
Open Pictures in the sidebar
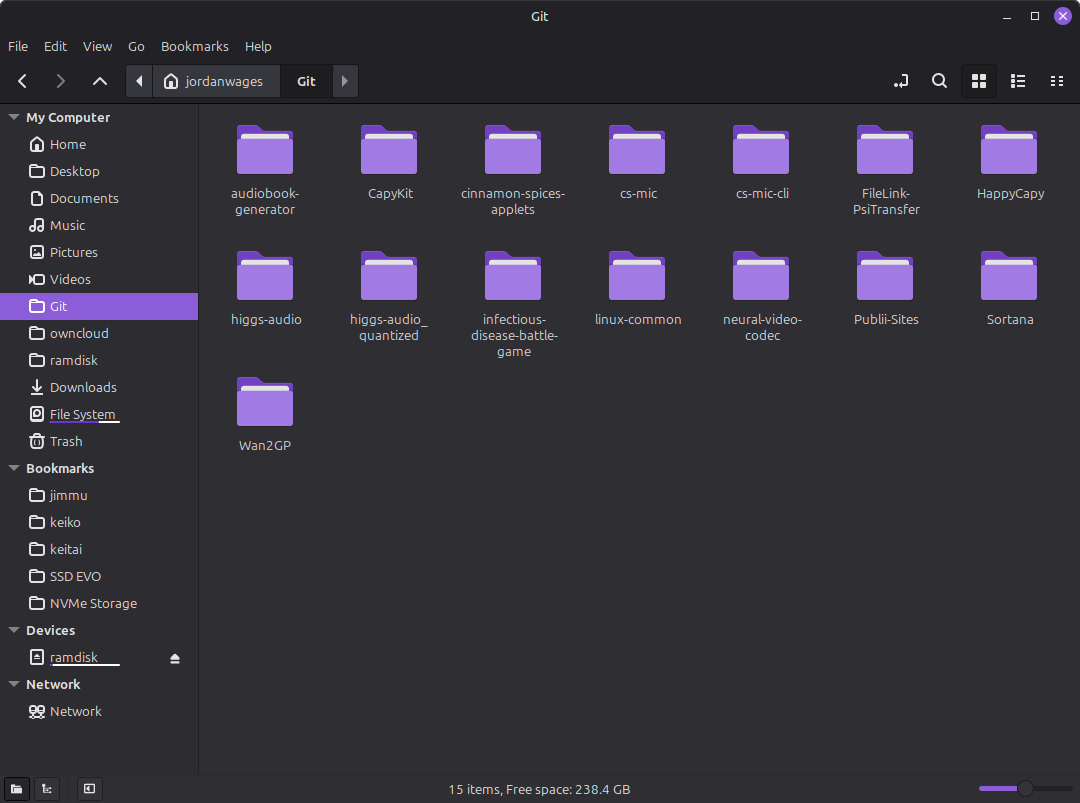(x=99, y=252)
